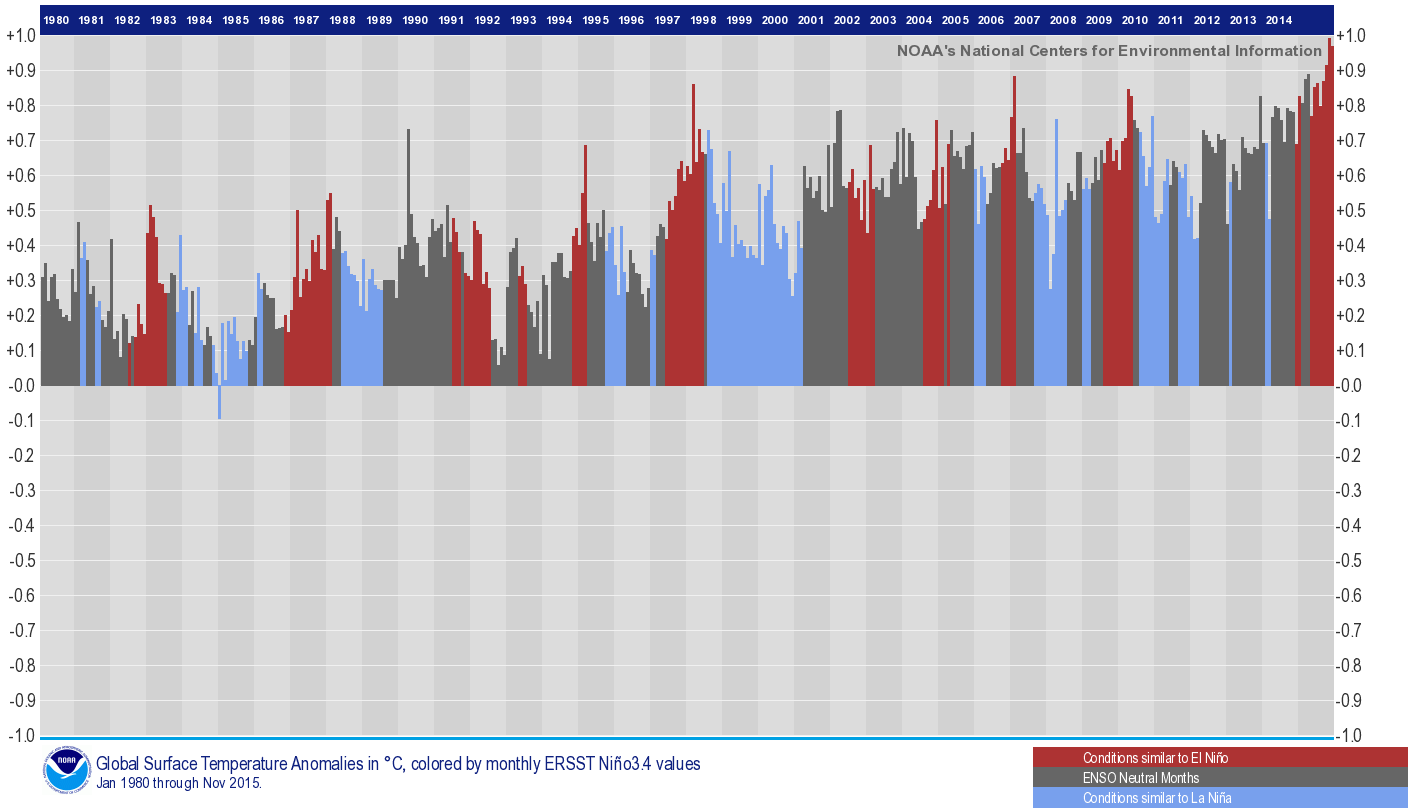1408x810 pixels.
Task: Select the 1994 year label
Action: coord(560,20)
